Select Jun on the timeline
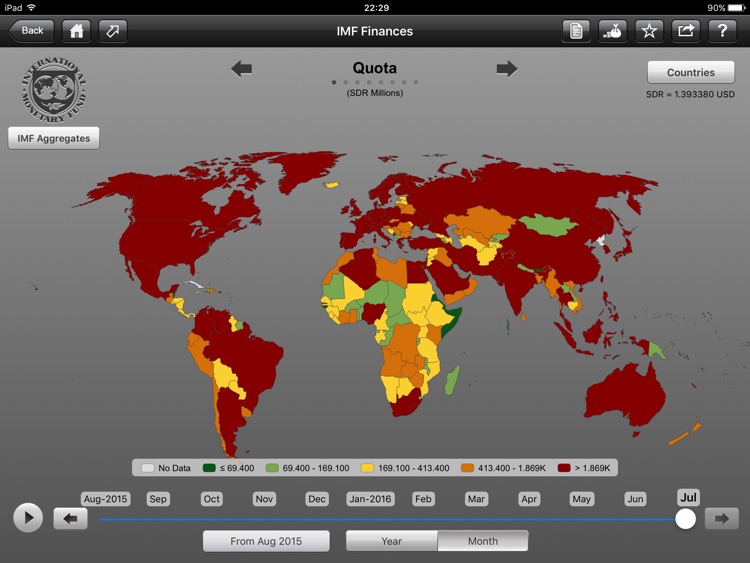The height and width of the screenshot is (563, 750). pyautogui.click(x=635, y=499)
